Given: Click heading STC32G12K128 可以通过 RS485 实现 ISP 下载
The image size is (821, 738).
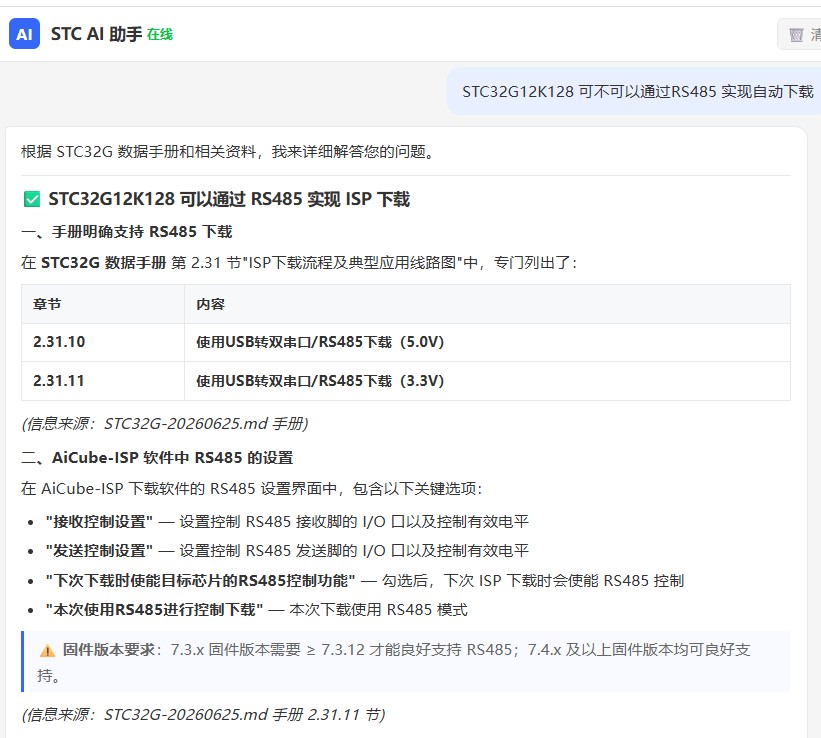Looking at the screenshot, I should (229, 199).
